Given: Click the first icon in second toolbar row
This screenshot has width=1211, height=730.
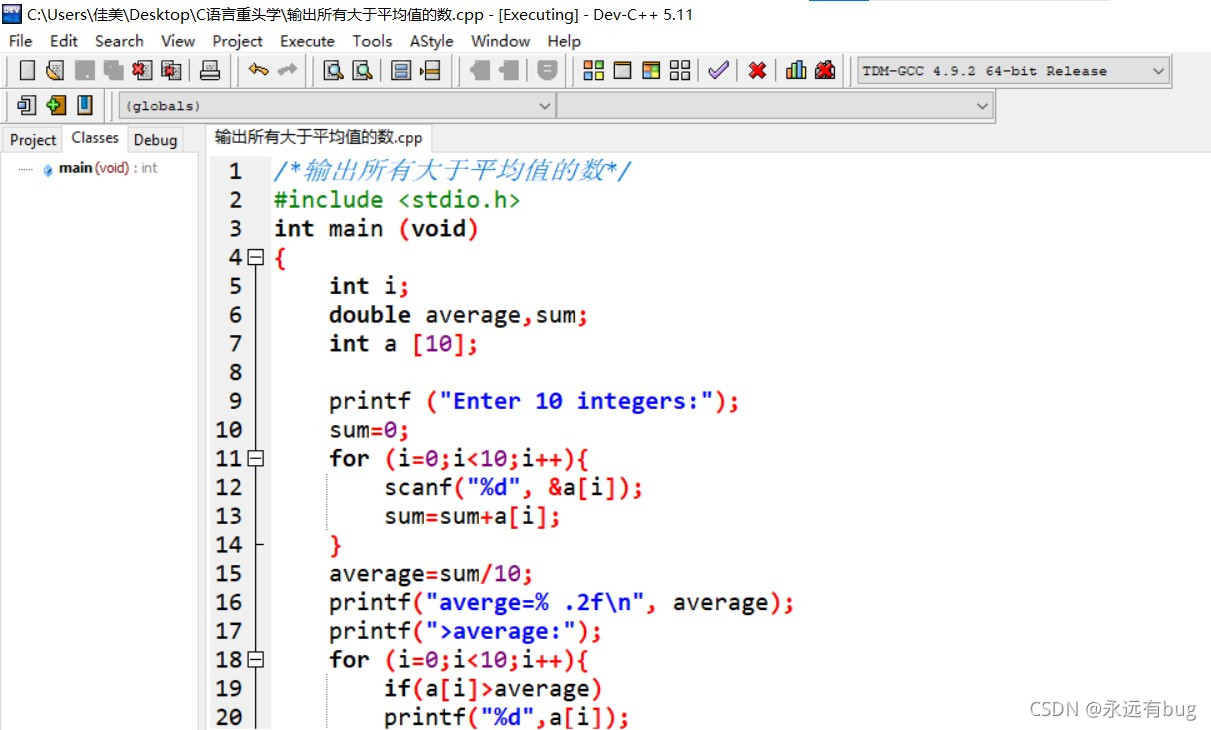Looking at the screenshot, I should click(27, 104).
